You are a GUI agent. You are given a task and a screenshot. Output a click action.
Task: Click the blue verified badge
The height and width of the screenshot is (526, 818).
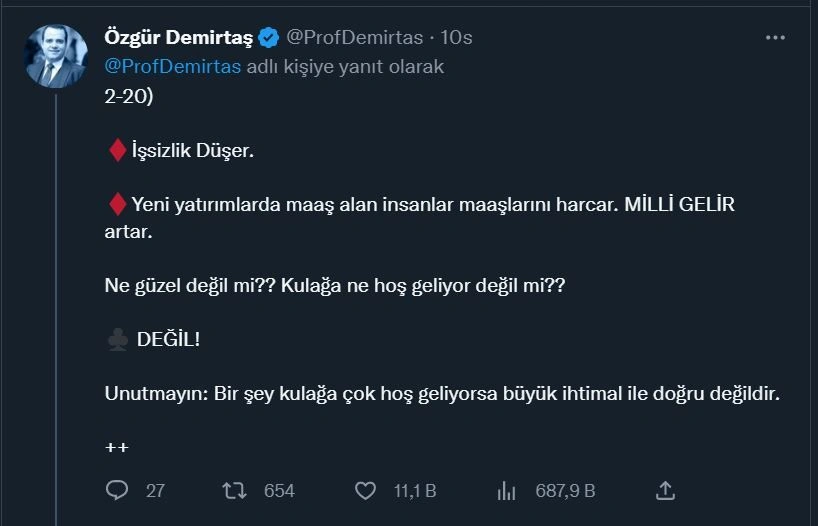pyautogui.click(x=269, y=38)
